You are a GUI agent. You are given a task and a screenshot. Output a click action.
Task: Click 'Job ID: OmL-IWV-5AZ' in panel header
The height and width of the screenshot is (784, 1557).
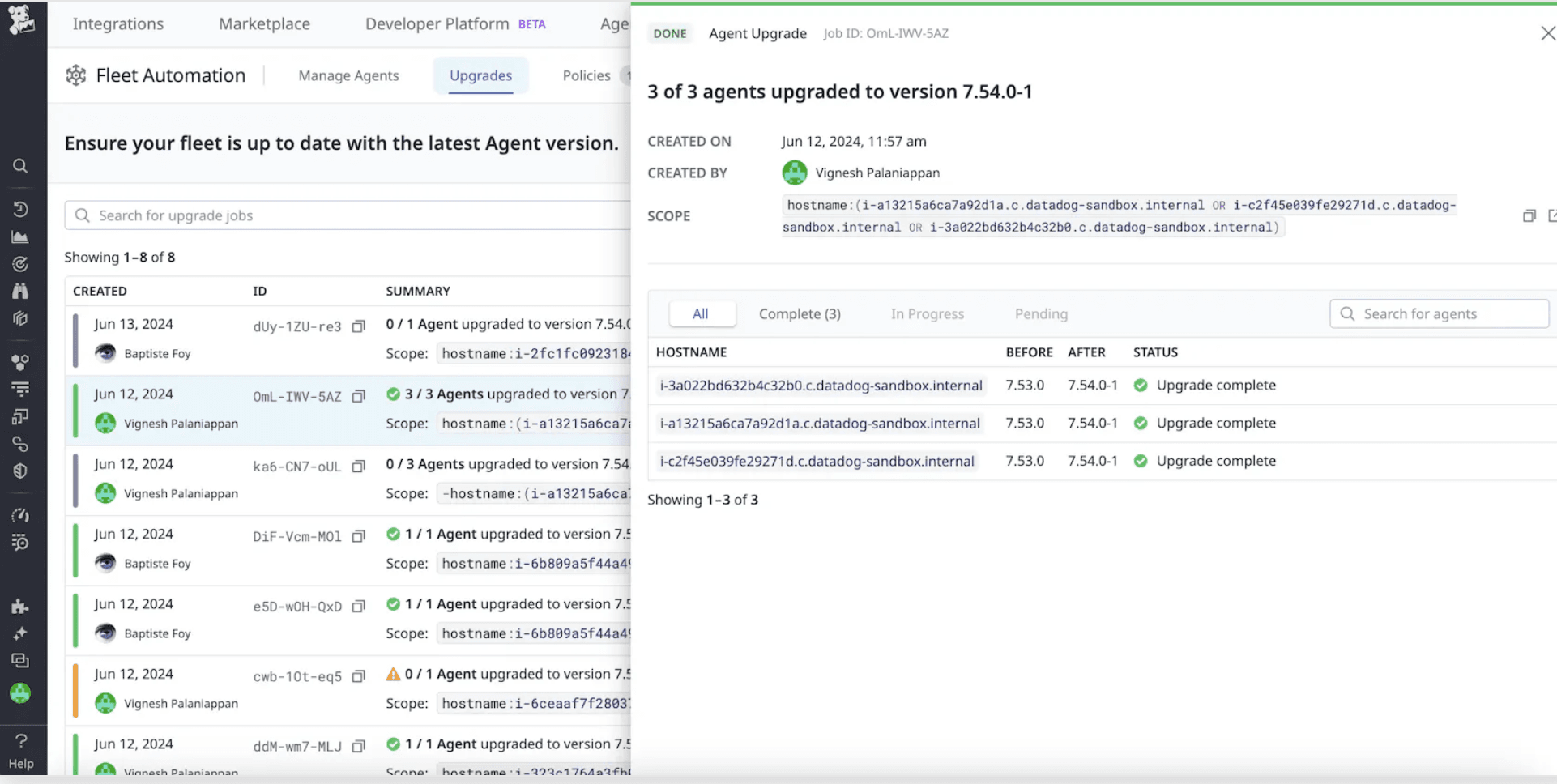click(885, 34)
